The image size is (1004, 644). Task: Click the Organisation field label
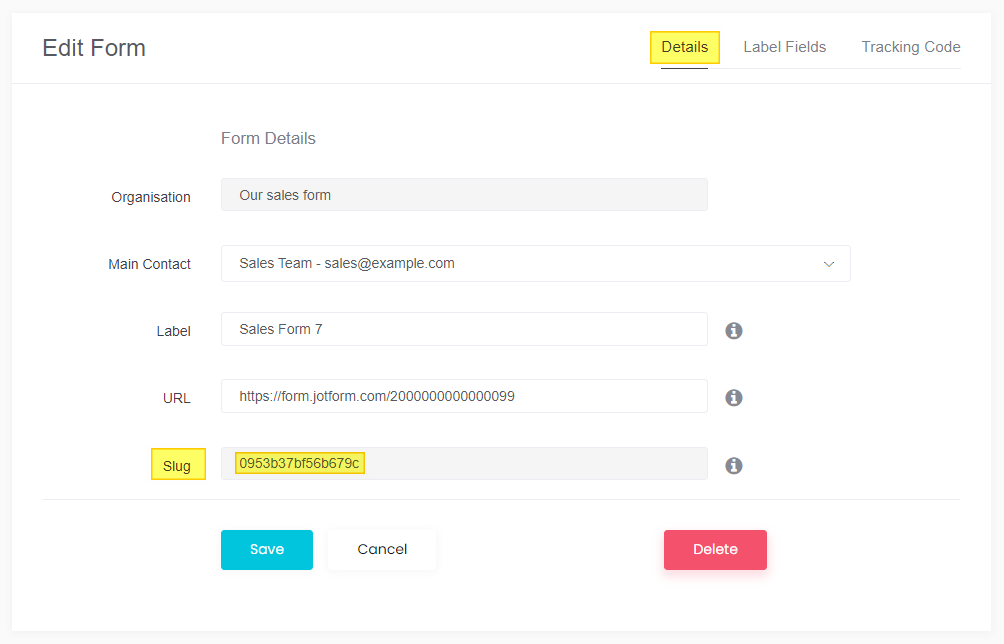pyautogui.click(x=151, y=197)
